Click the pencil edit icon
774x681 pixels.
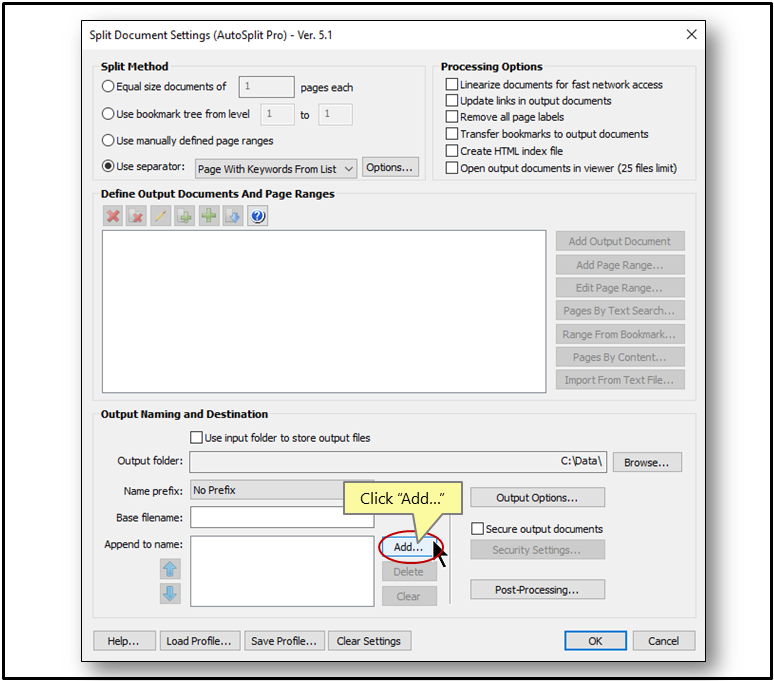161,216
